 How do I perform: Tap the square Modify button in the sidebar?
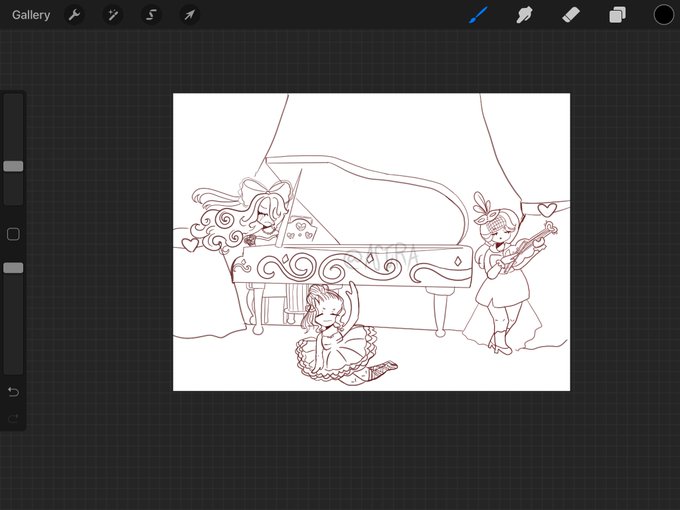coord(13,234)
